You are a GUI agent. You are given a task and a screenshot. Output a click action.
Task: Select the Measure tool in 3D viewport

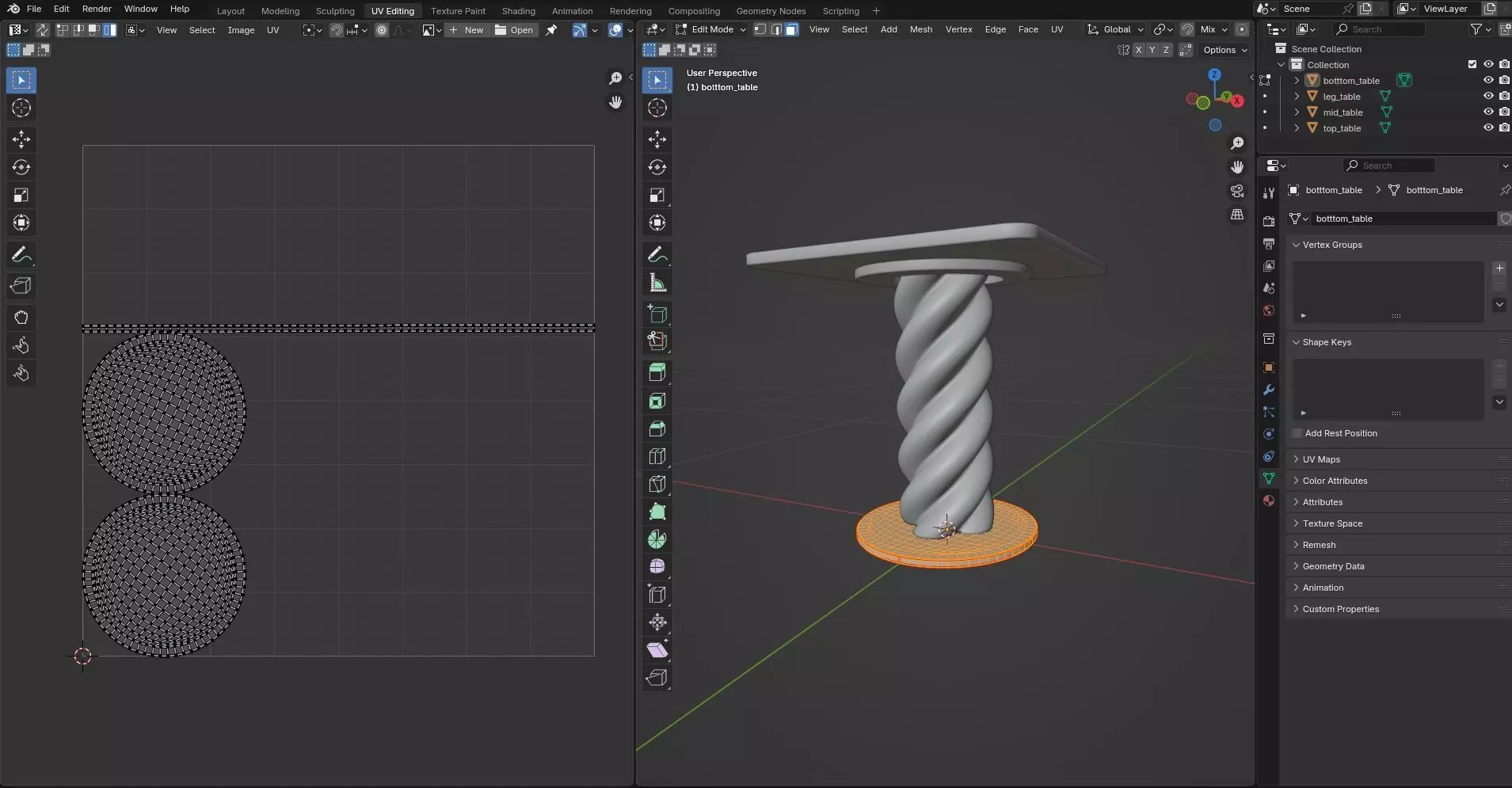[x=657, y=283]
